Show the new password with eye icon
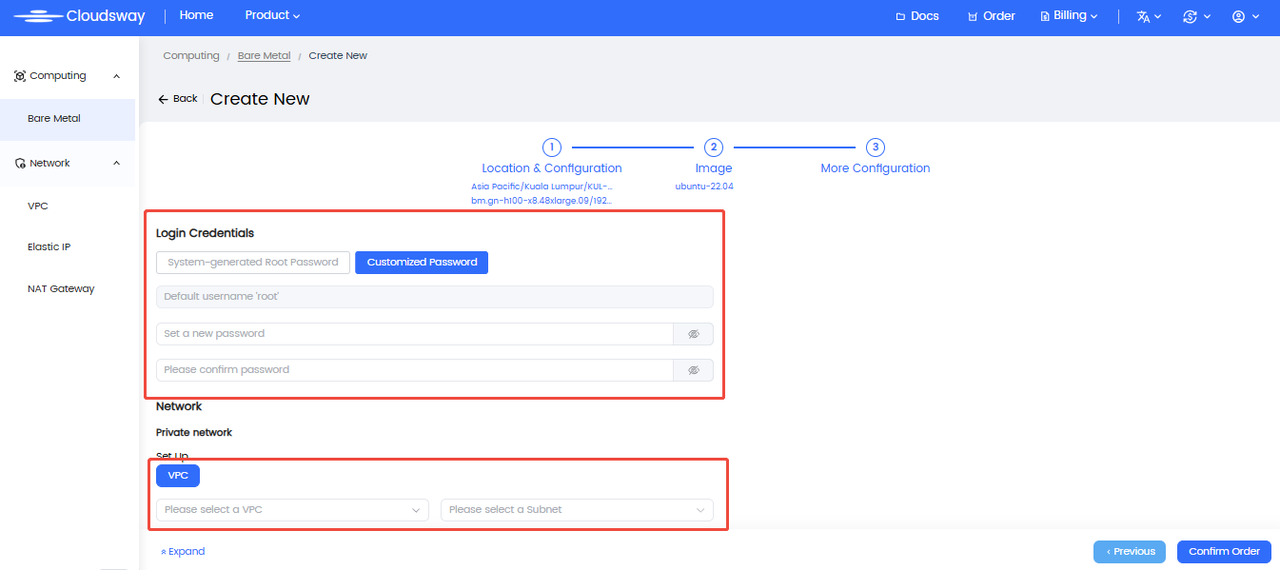 coord(693,334)
